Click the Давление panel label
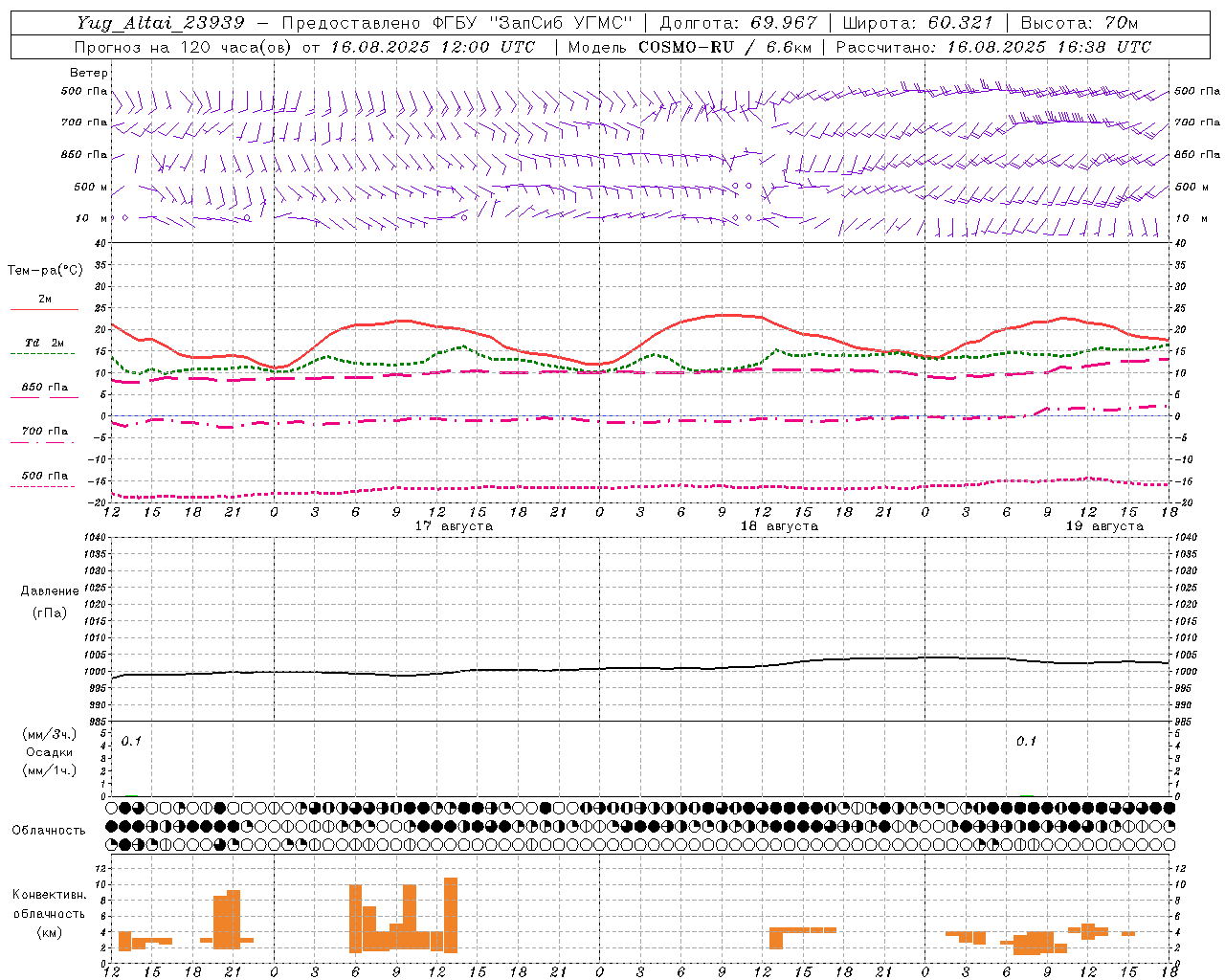Viewport: 1225px width, 980px height. (50, 591)
